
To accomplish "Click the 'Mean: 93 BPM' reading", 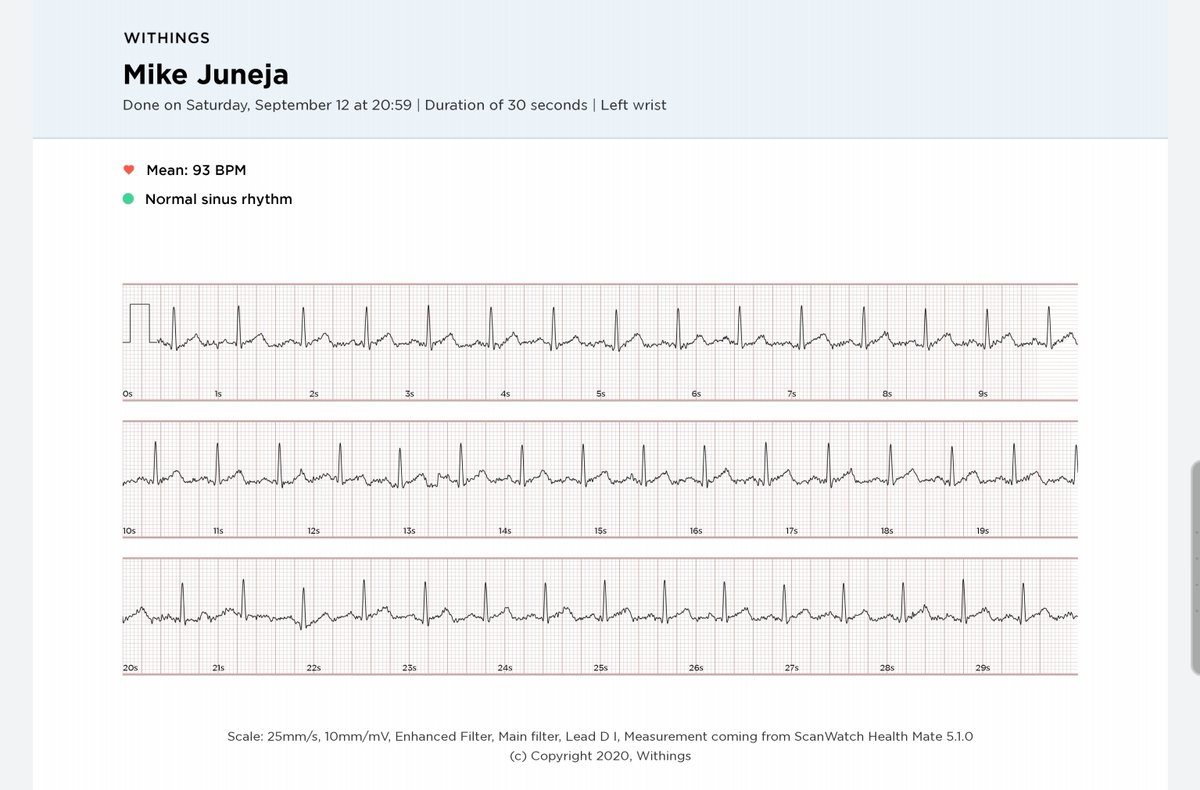I will [196, 170].
